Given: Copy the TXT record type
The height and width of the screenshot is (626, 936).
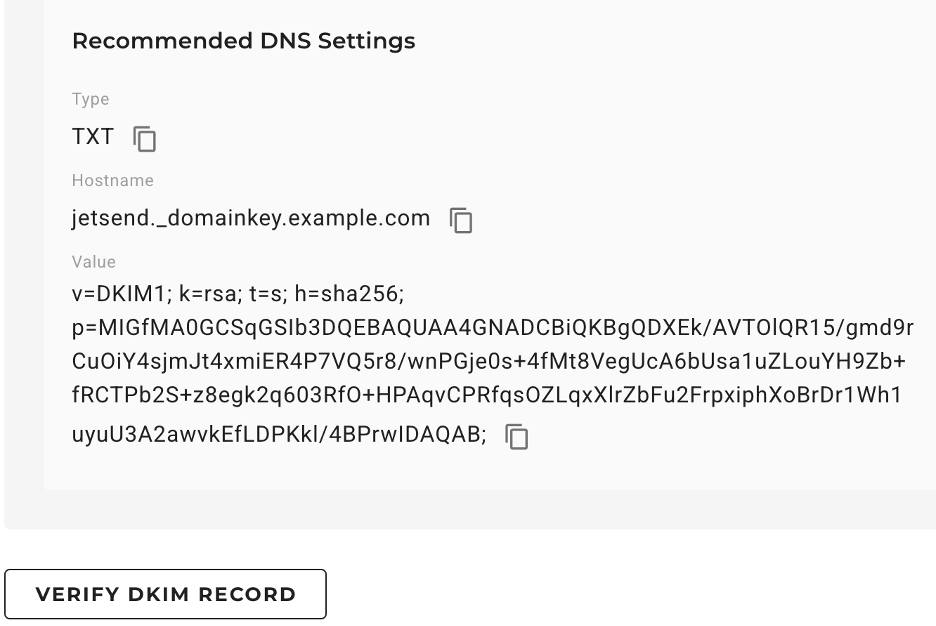Looking at the screenshot, I should (146, 139).
